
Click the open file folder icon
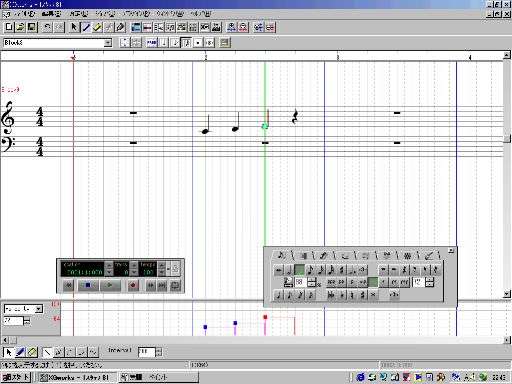[x=21, y=27]
